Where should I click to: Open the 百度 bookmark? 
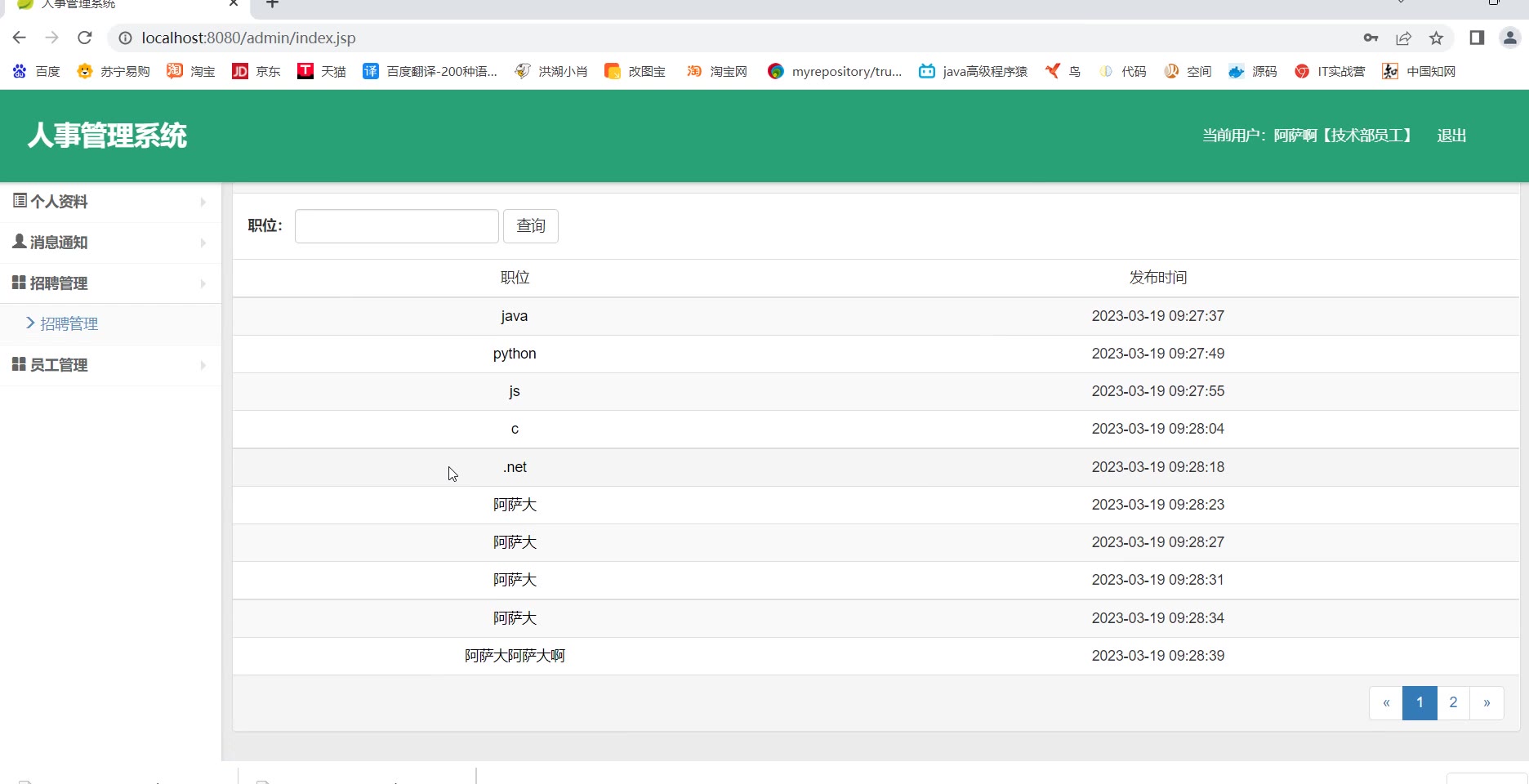pyautogui.click(x=37, y=72)
